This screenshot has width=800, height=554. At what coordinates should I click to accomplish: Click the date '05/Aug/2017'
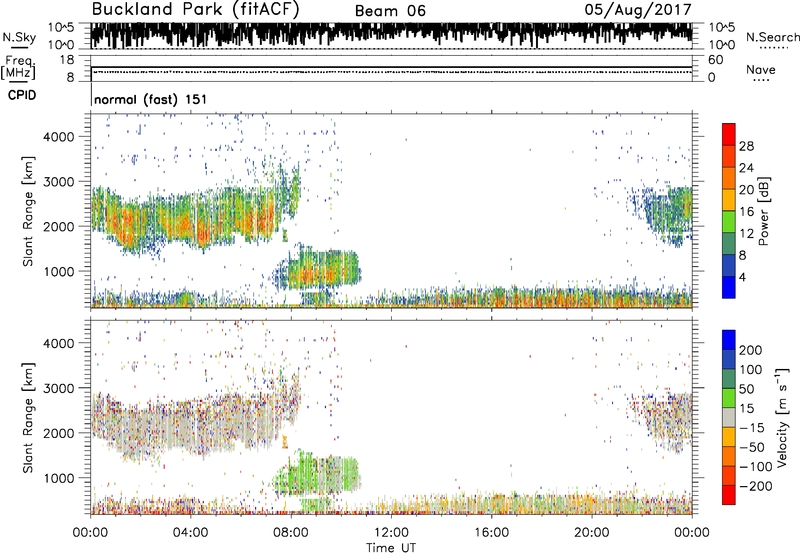638,10
